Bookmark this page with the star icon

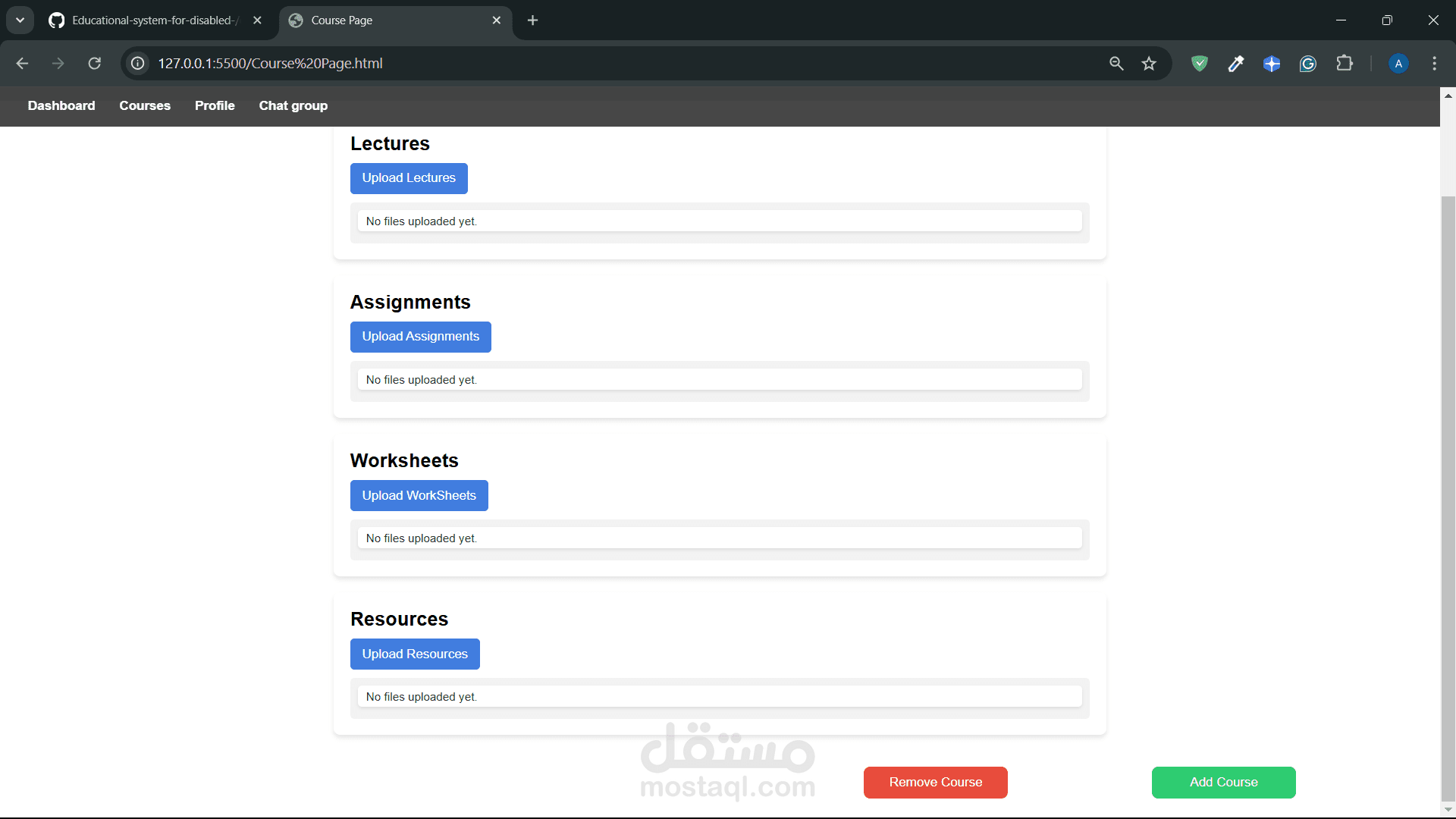(1149, 64)
